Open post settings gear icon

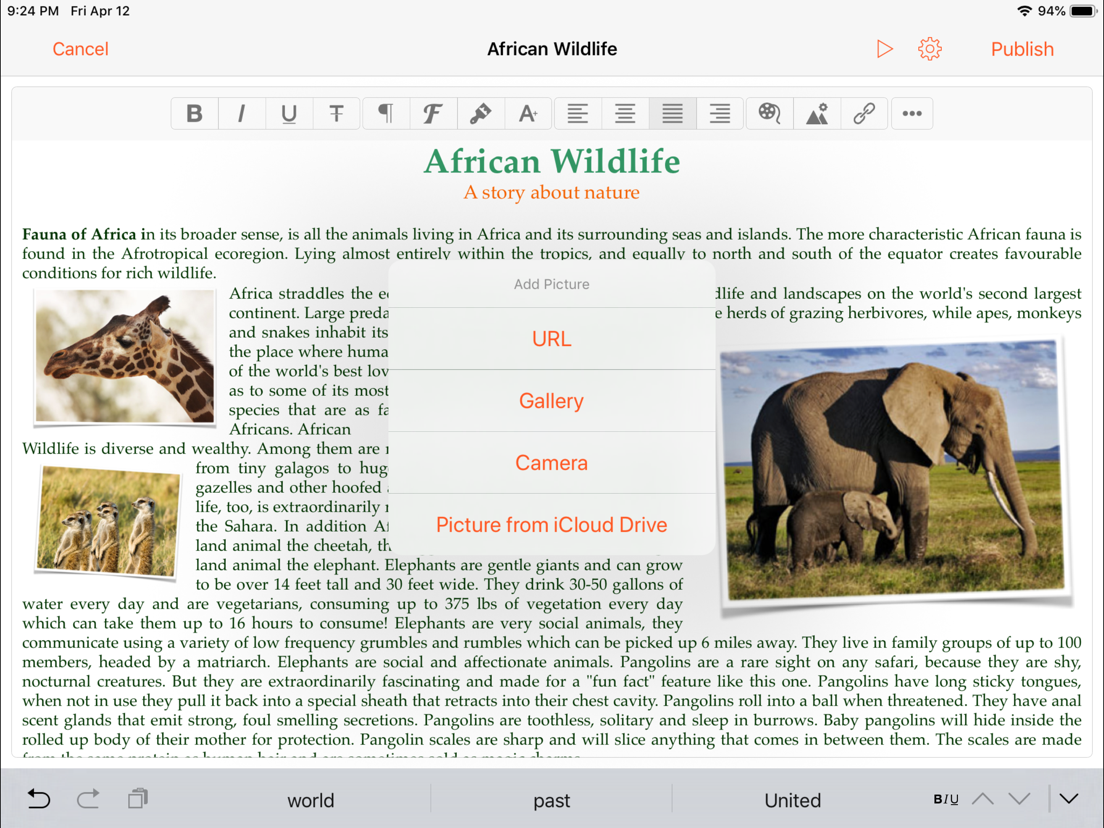pos(930,49)
